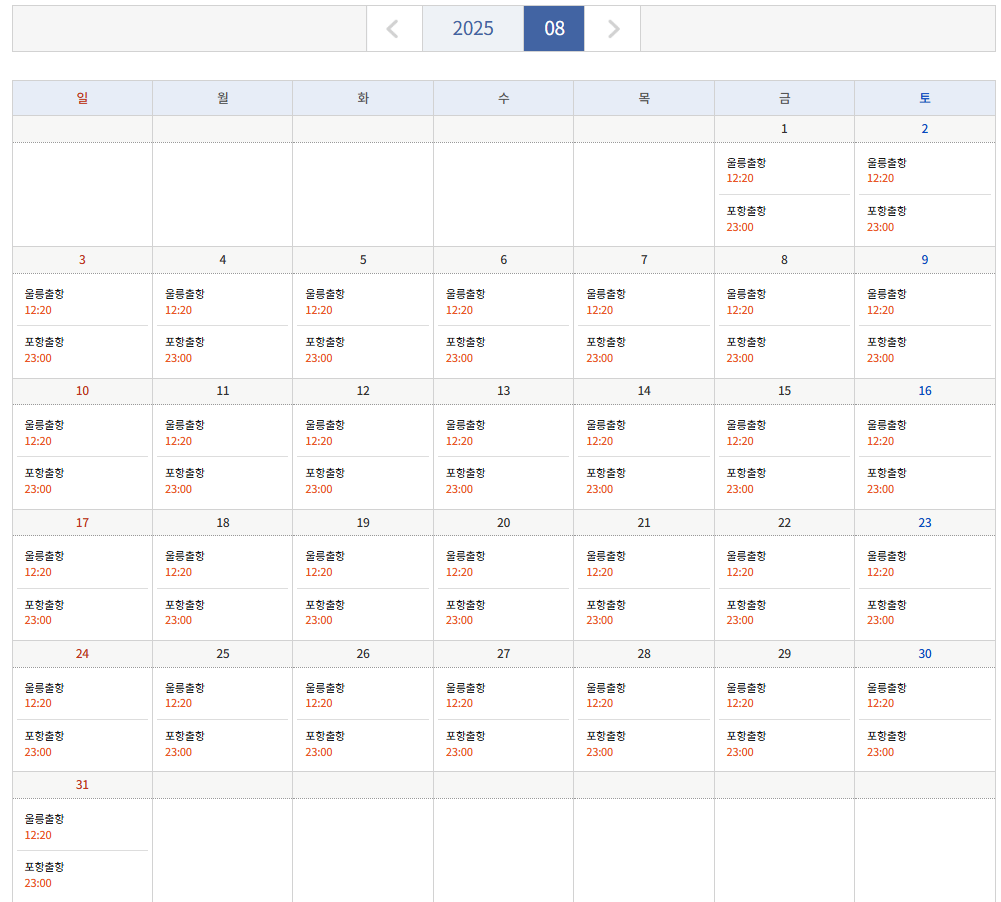Select date 3 in the calendar
This screenshot has width=1001, height=902.
(82, 260)
